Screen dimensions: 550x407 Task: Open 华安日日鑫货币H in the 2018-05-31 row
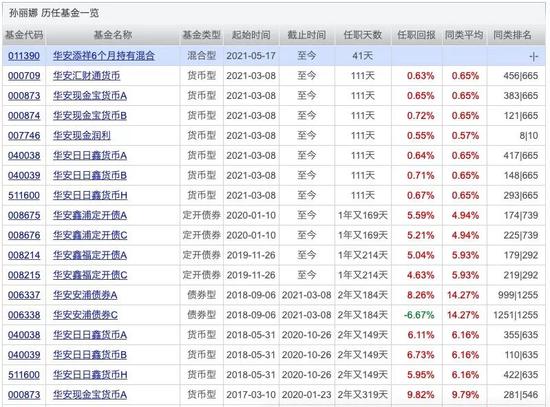90,375
